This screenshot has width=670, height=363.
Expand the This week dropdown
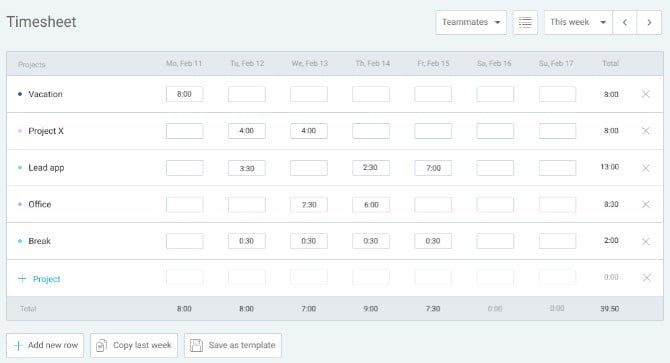(x=578, y=22)
